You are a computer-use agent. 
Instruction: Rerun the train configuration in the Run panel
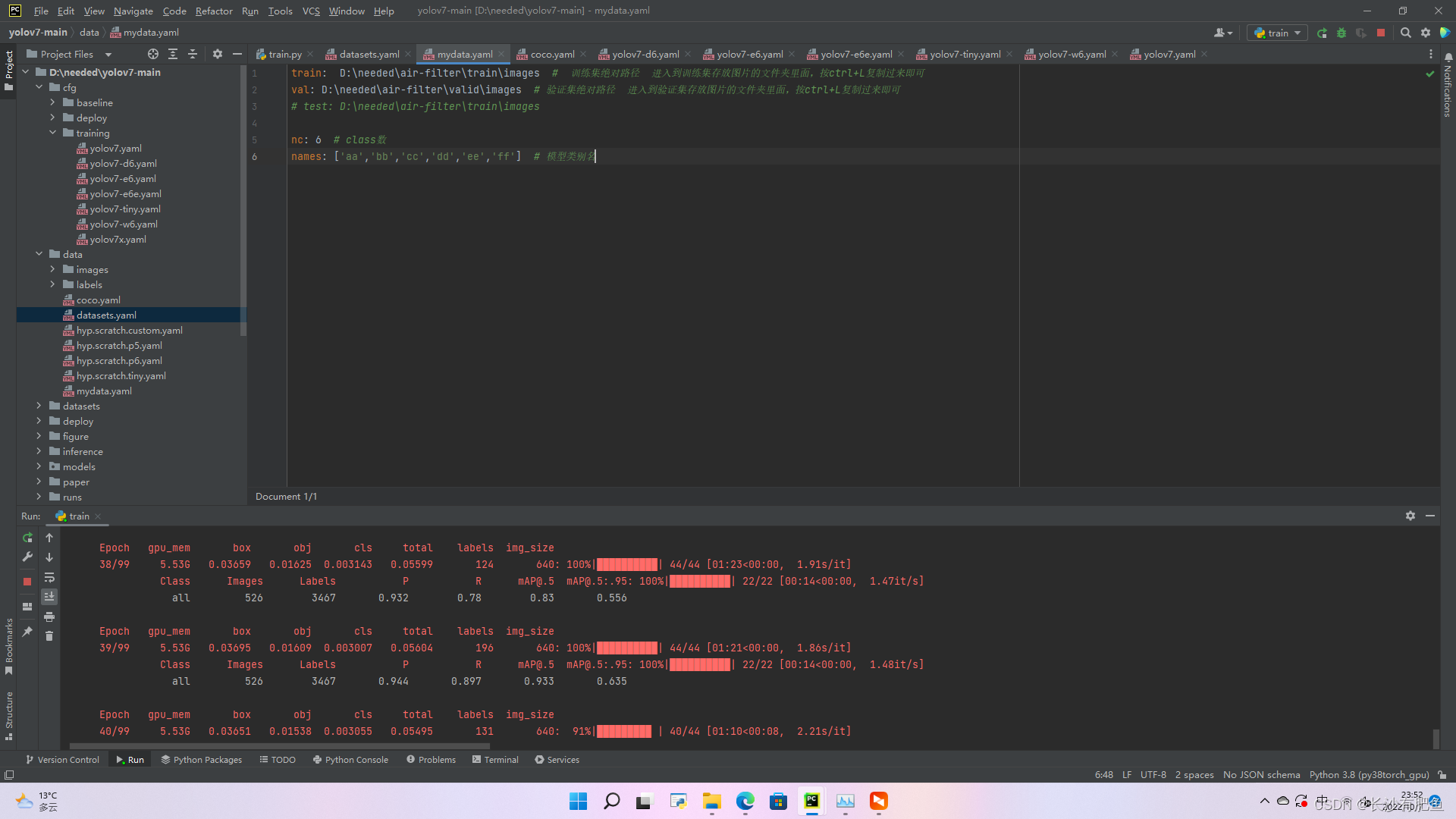27,538
